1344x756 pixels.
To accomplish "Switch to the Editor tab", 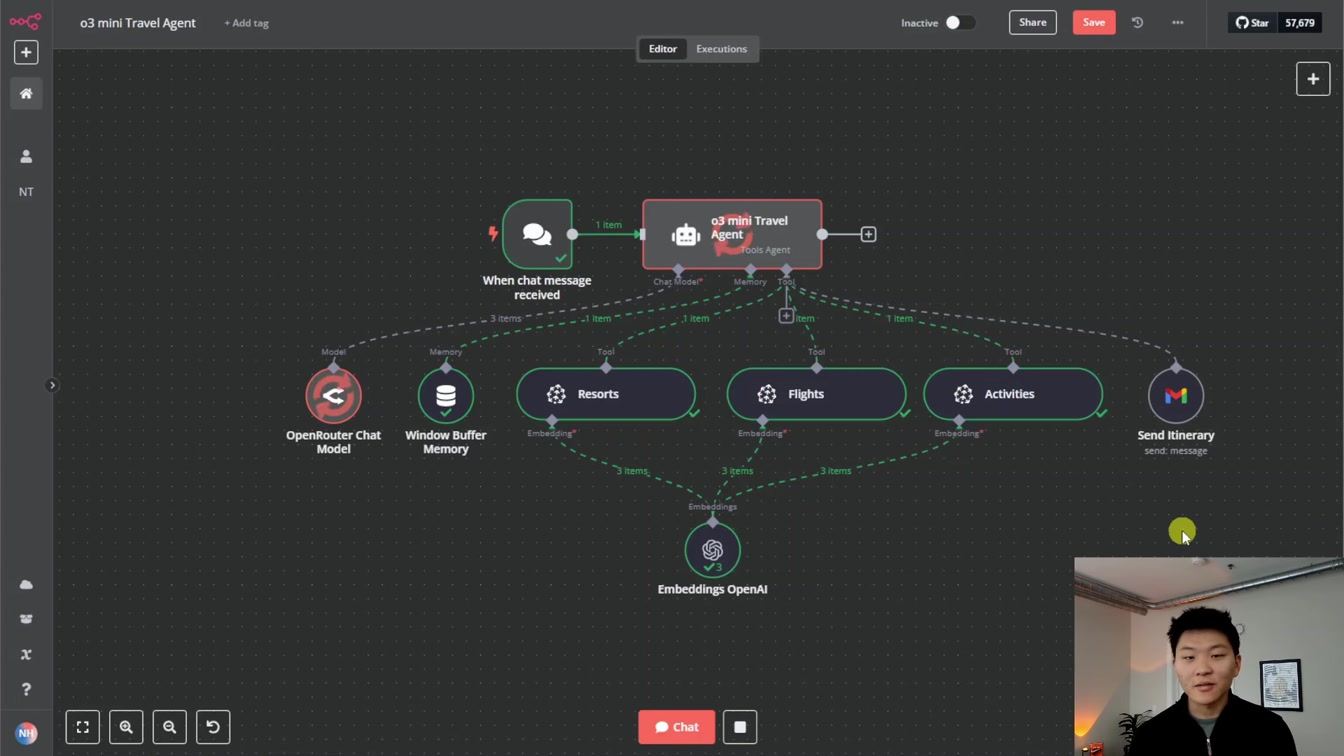I will pyautogui.click(x=663, y=49).
